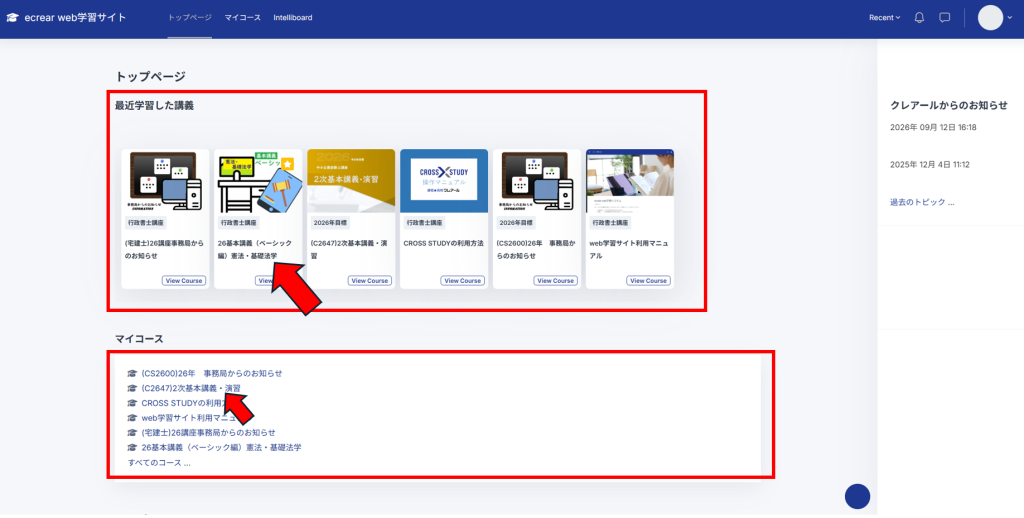Image resolution: width=1024 pixels, height=518 pixels.
Task: Open 26基本講義(ベーシック編)憲法・基礎法学 list link
Action: click(221, 447)
